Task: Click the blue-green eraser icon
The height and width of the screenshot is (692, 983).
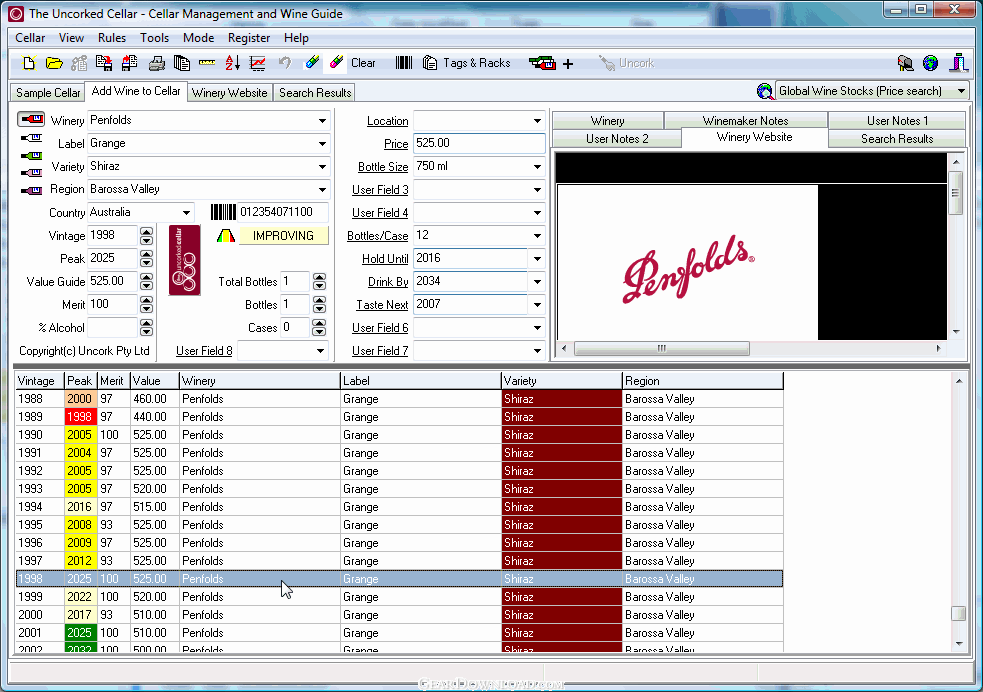Action: click(x=312, y=62)
